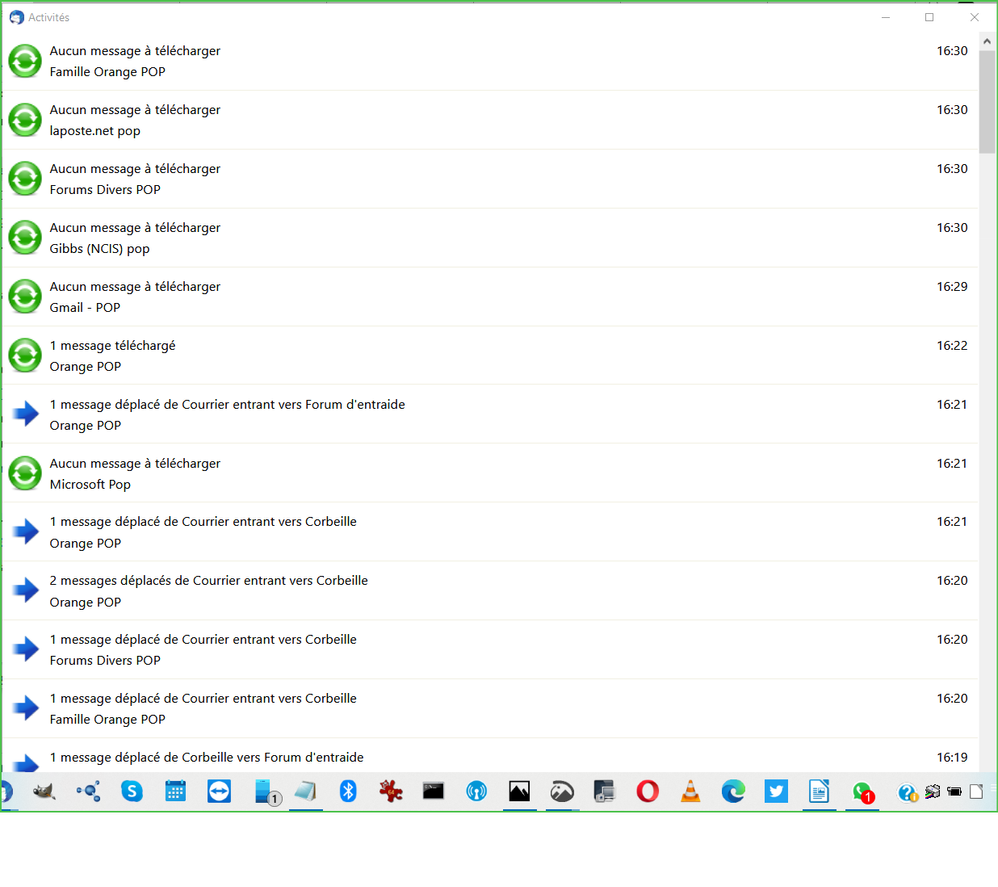Open GIMP from the taskbar
This screenshot has width=998, height=887.
click(x=44, y=792)
